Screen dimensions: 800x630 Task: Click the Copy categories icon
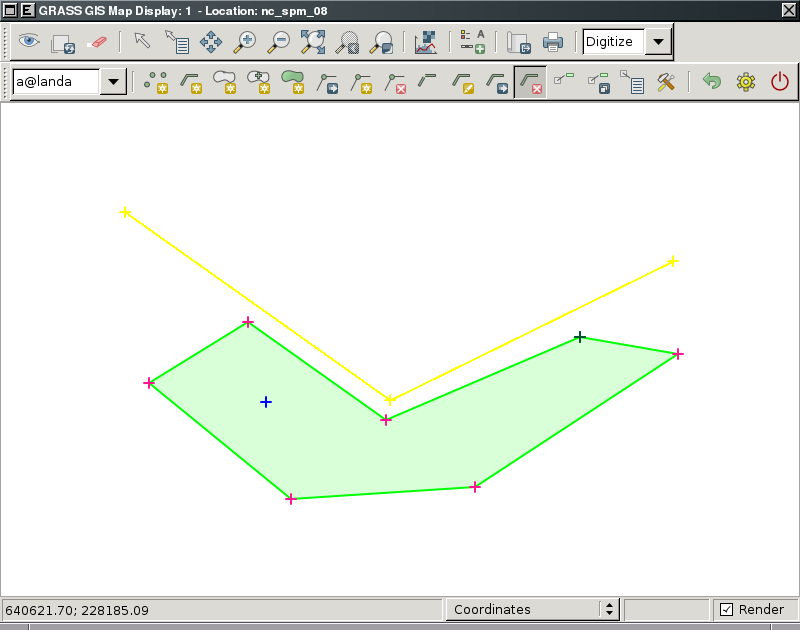point(598,83)
